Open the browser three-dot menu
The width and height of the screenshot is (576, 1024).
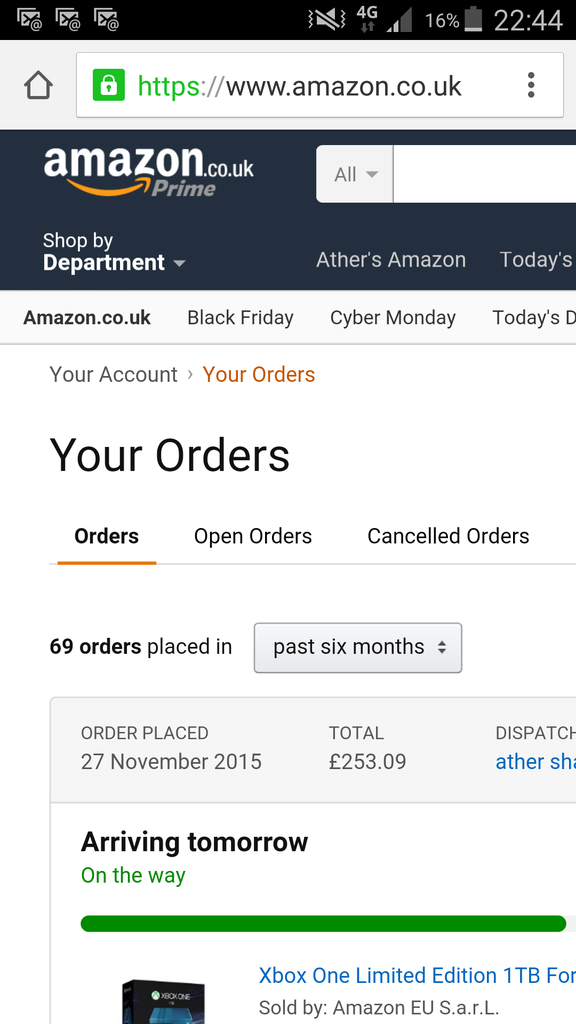pos(531,85)
